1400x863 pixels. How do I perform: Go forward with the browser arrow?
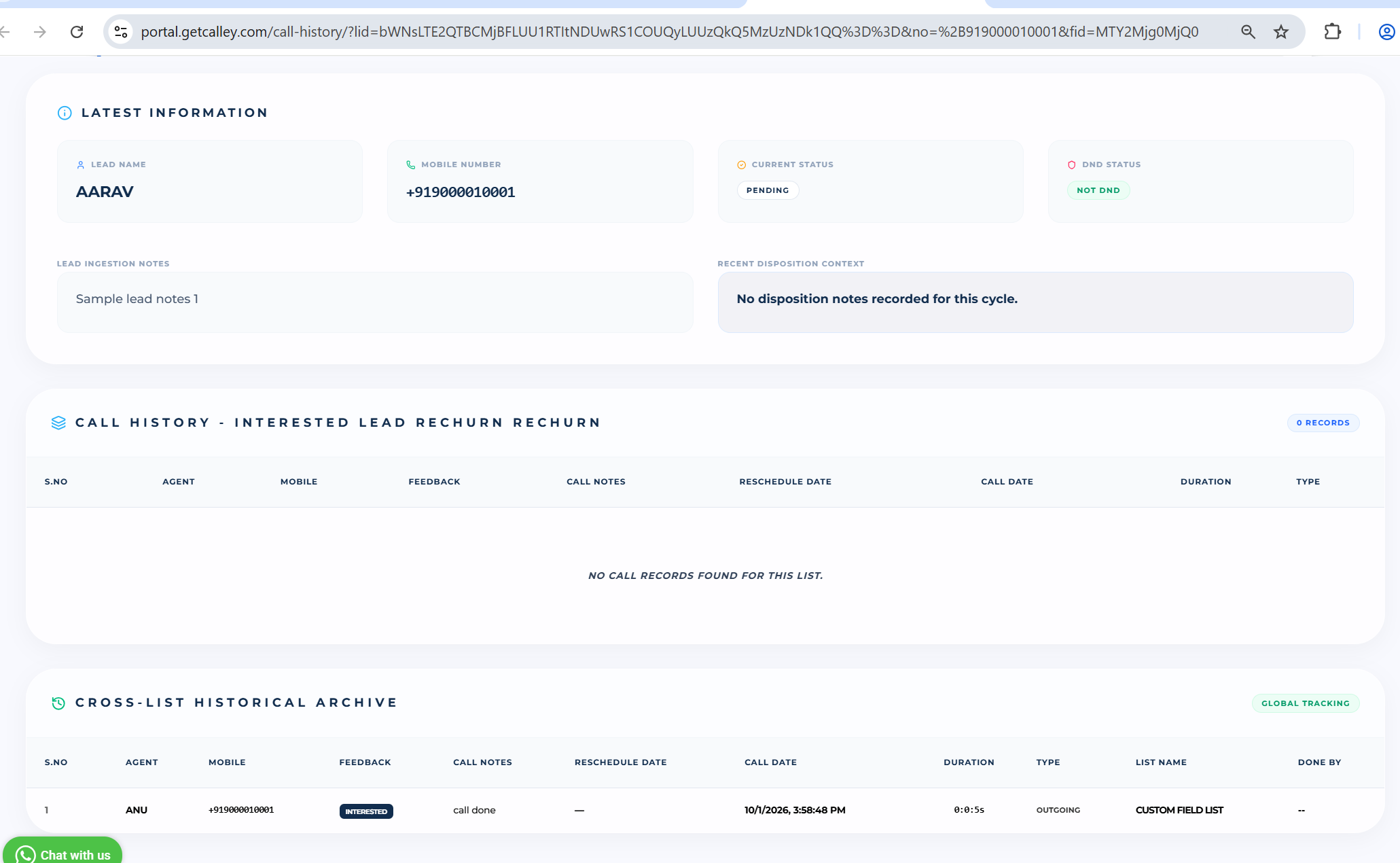point(40,32)
